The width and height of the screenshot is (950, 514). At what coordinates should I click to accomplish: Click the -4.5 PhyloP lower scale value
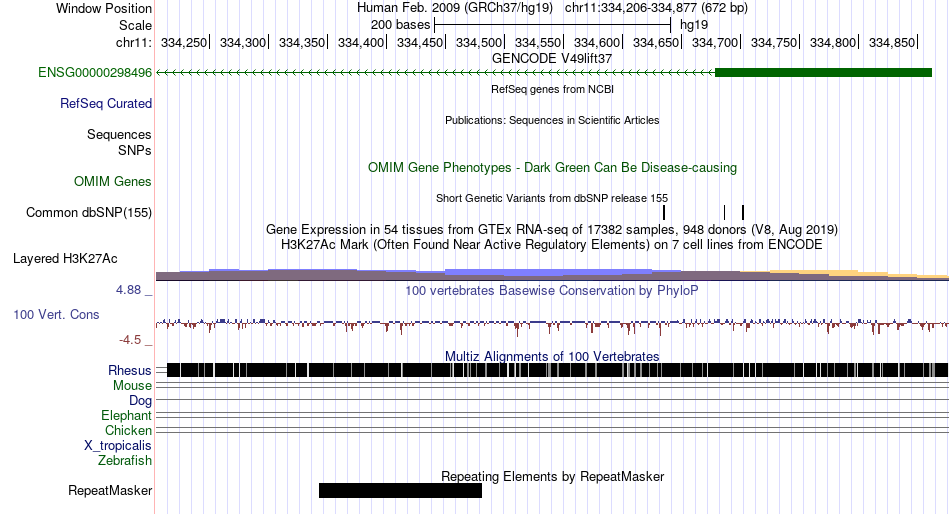(130, 340)
